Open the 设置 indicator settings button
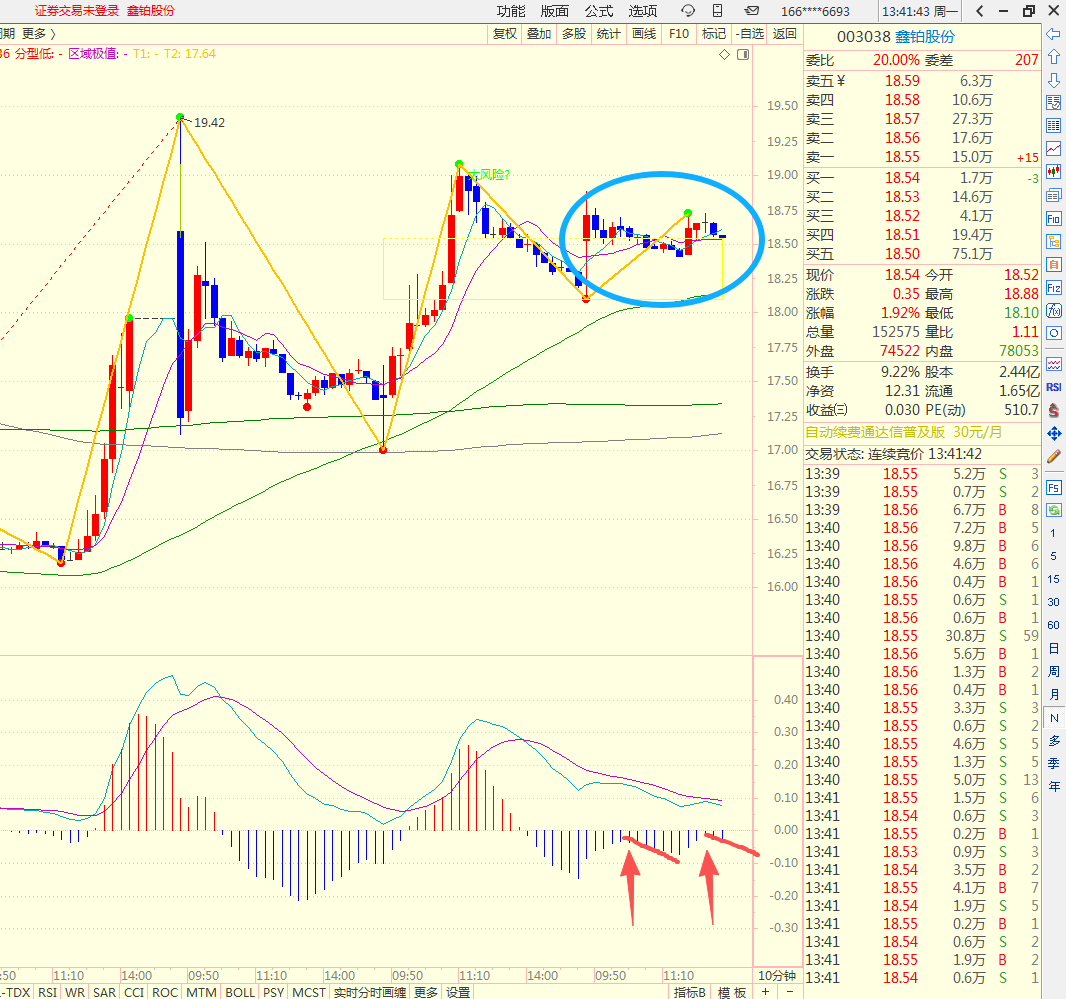Viewport: 1066px width, 999px height. [x=458, y=992]
